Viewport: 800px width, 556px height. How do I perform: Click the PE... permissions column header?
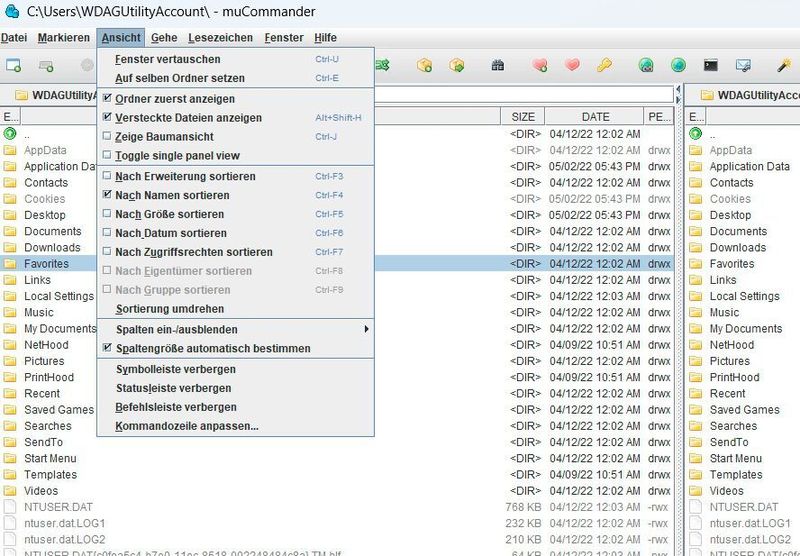pyautogui.click(x=659, y=116)
